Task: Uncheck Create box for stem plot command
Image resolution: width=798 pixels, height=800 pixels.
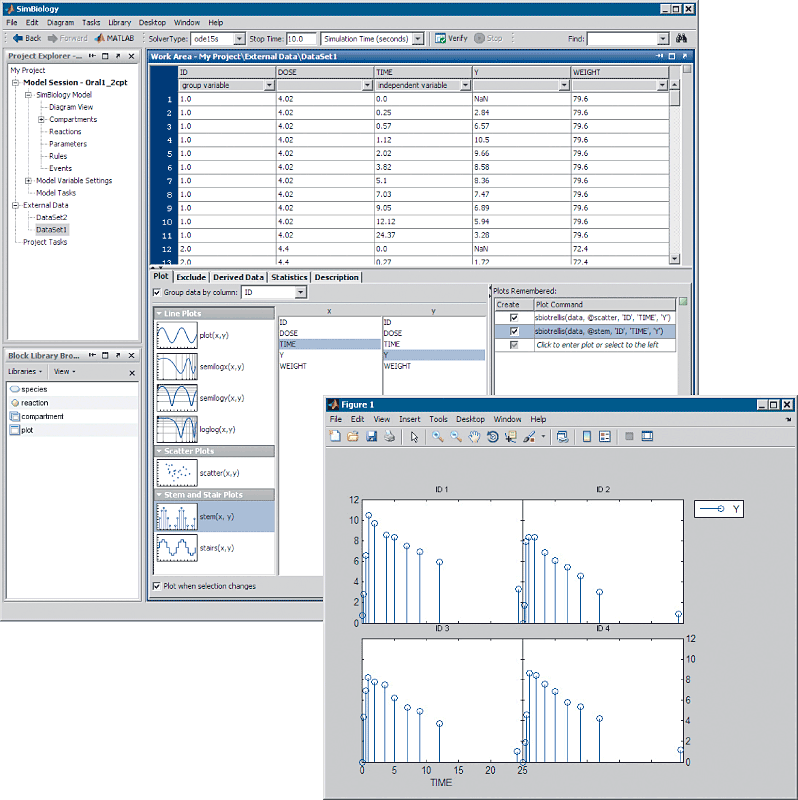Action: tap(514, 331)
